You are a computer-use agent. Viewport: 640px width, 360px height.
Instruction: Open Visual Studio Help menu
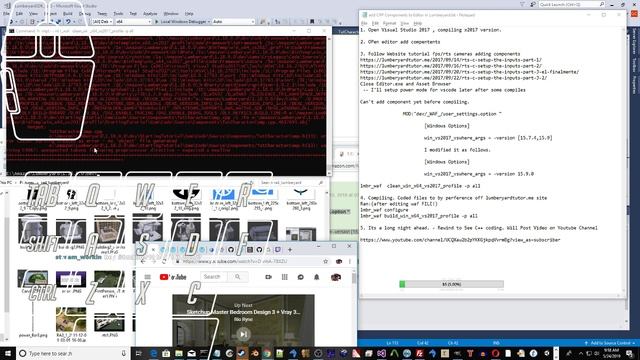tap(189, 13)
